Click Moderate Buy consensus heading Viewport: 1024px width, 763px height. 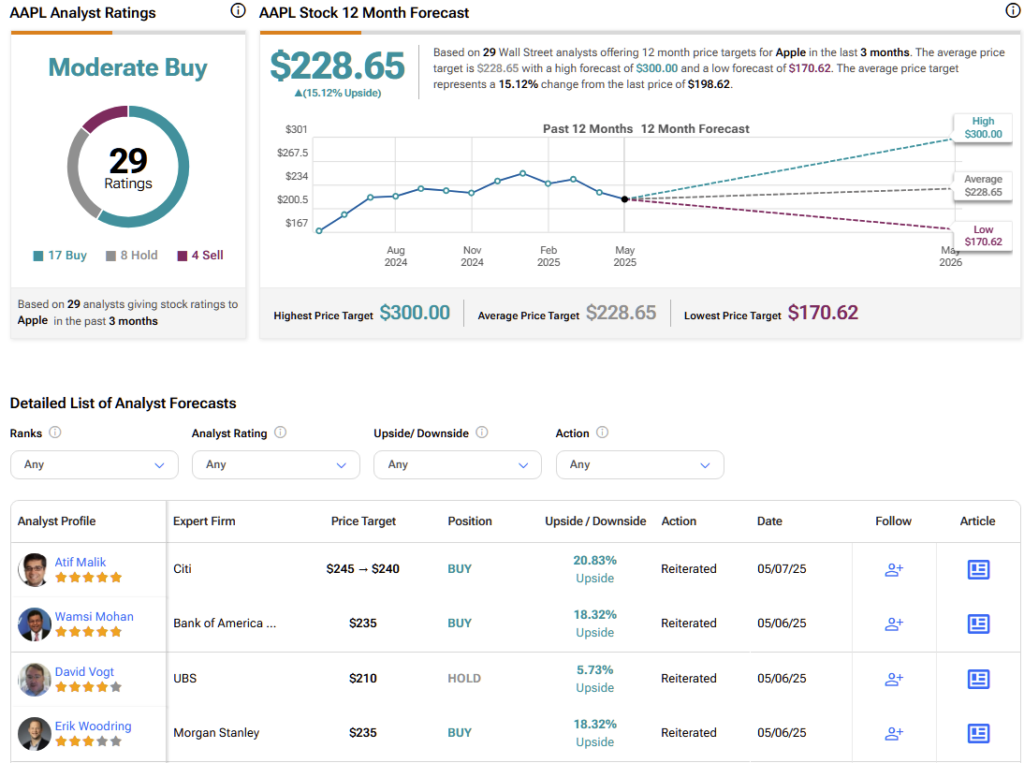(x=128, y=67)
